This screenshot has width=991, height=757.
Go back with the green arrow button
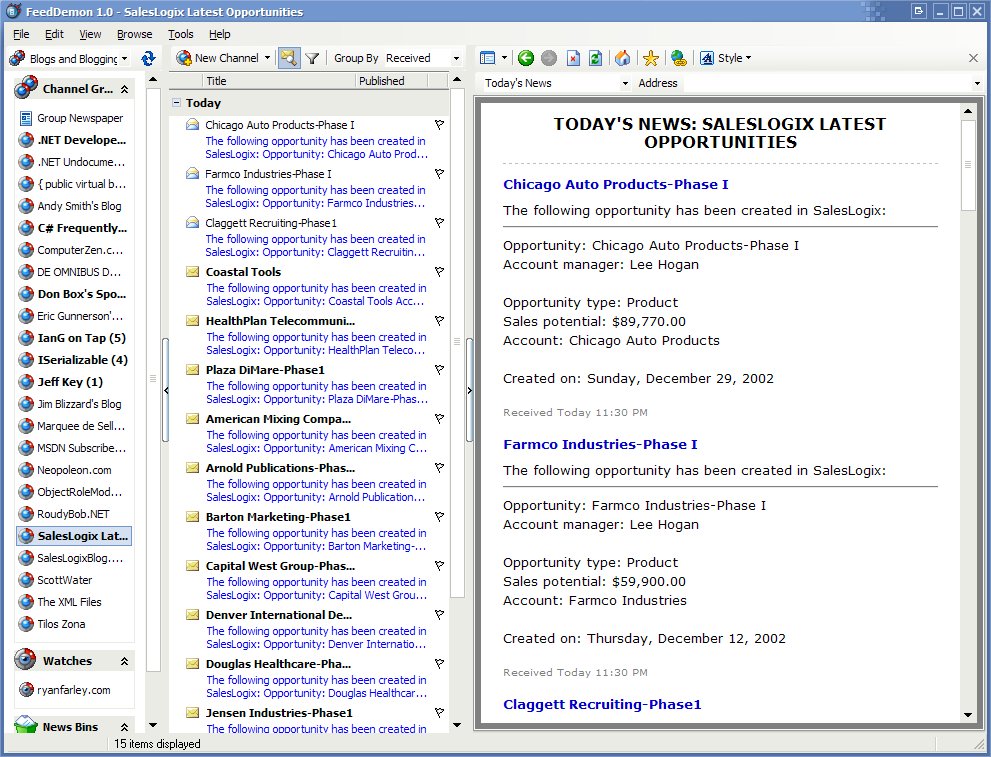525,58
